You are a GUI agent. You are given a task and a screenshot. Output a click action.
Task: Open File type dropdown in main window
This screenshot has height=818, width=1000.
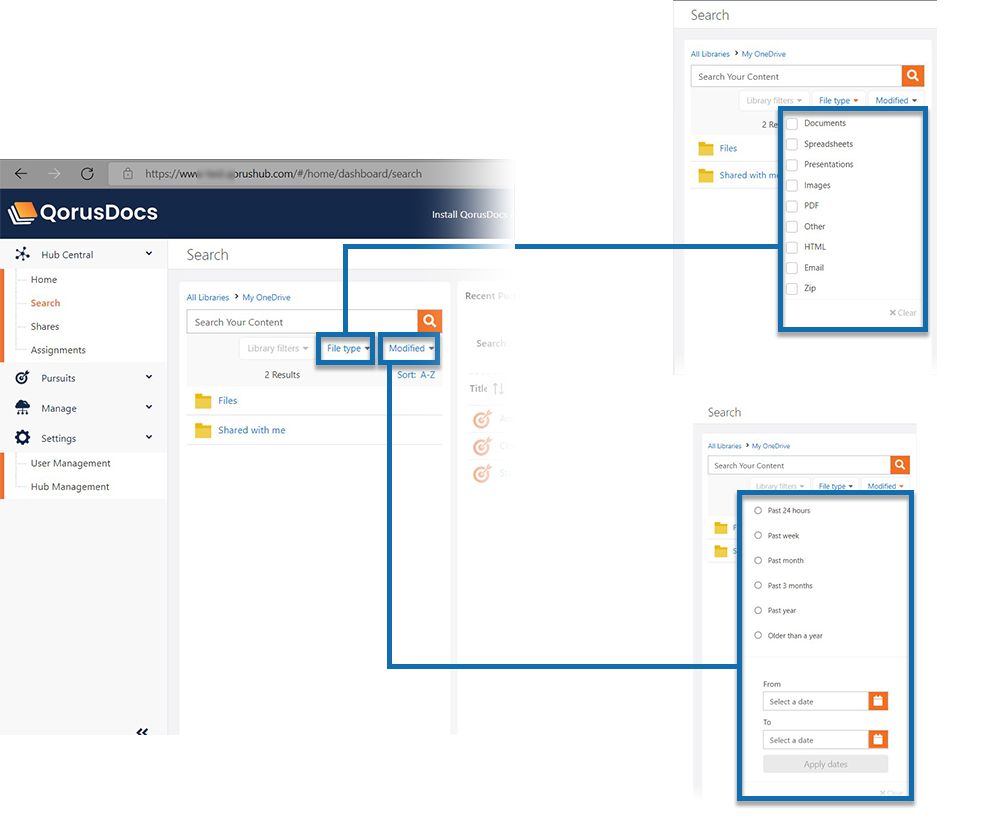(348, 348)
